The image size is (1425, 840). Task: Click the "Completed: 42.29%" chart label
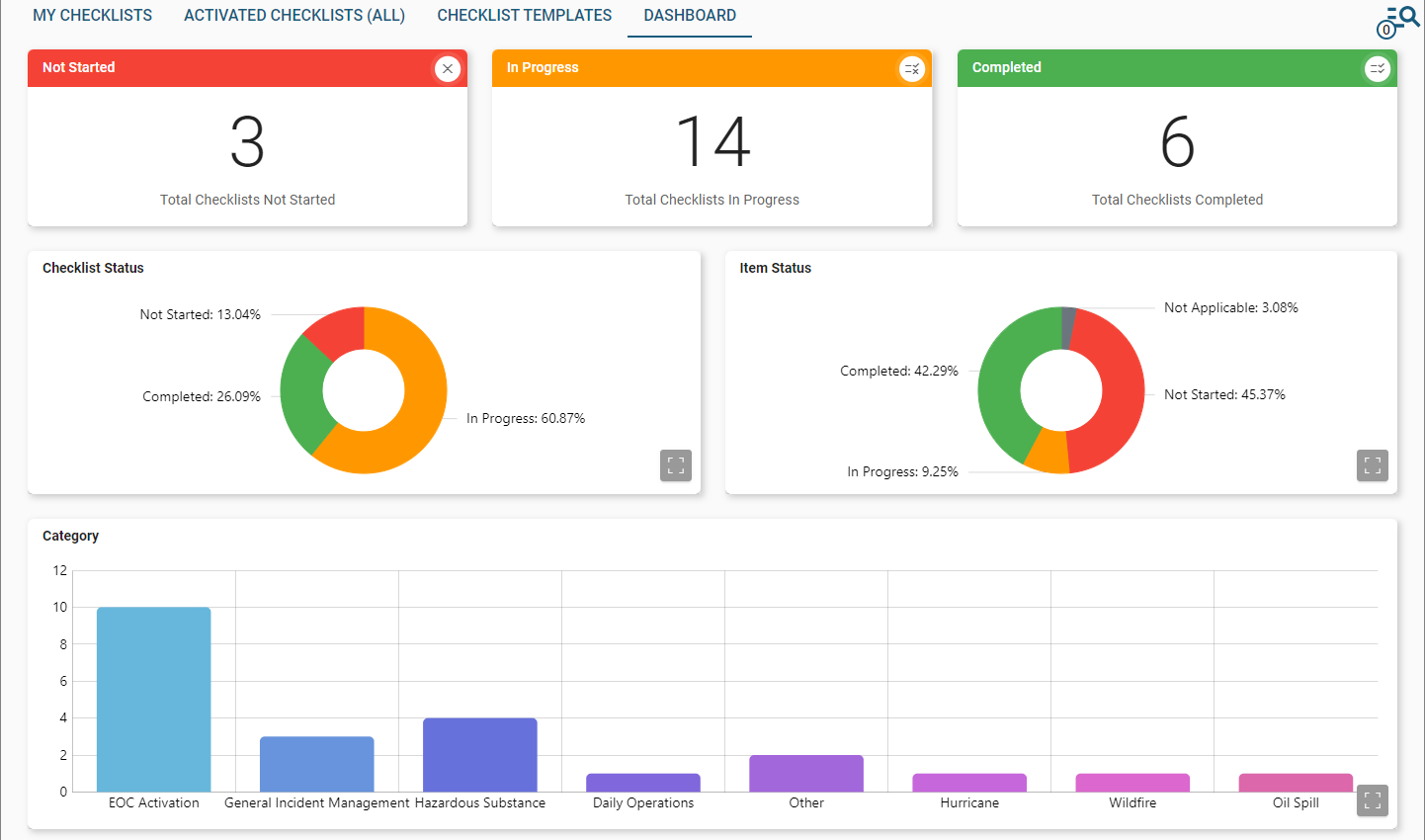pyautogui.click(x=898, y=371)
